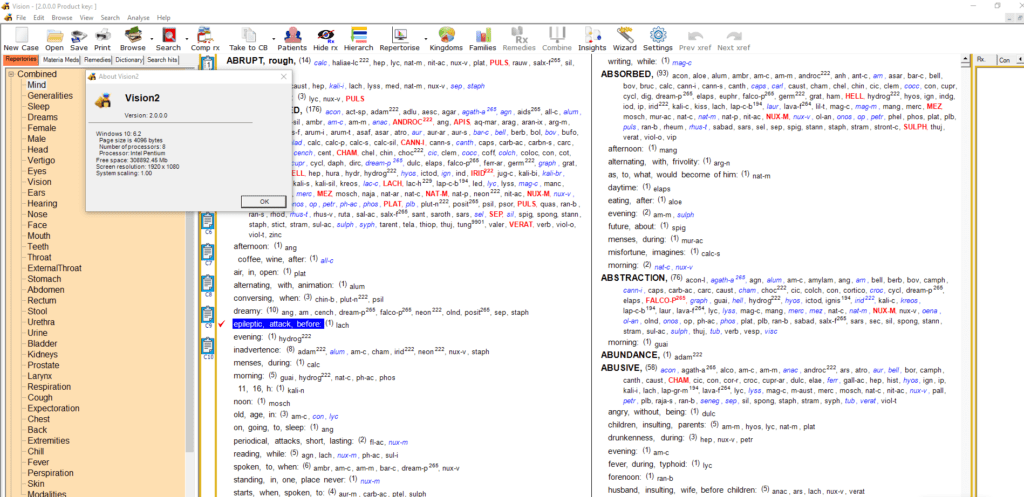Click the left panel tree scrollbar
The height and width of the screenshot is (497, 1024).
pyautogui.click(x=190, y=261)
